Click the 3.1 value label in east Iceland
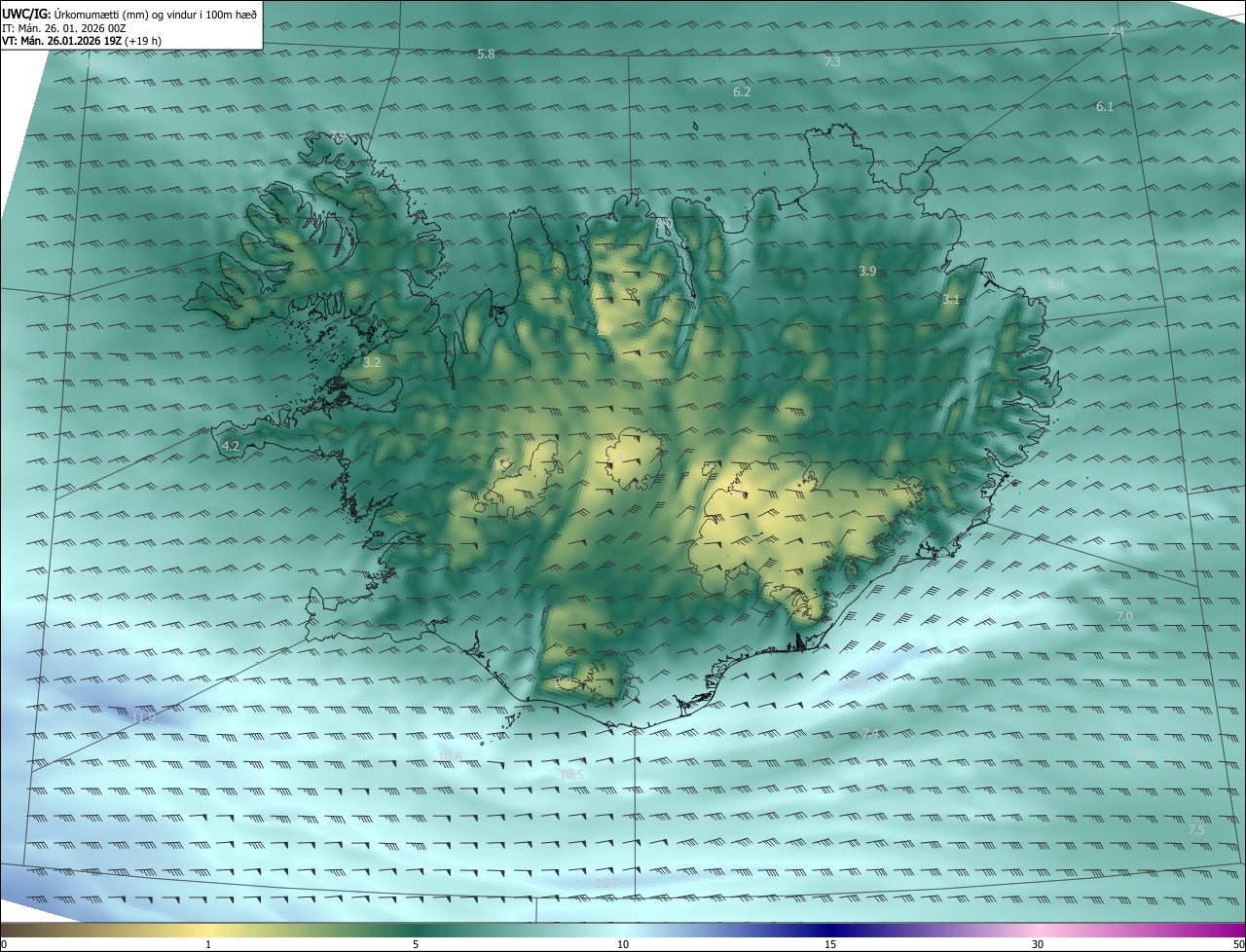This screenshot has height=952, width=1246. (951, 300)
